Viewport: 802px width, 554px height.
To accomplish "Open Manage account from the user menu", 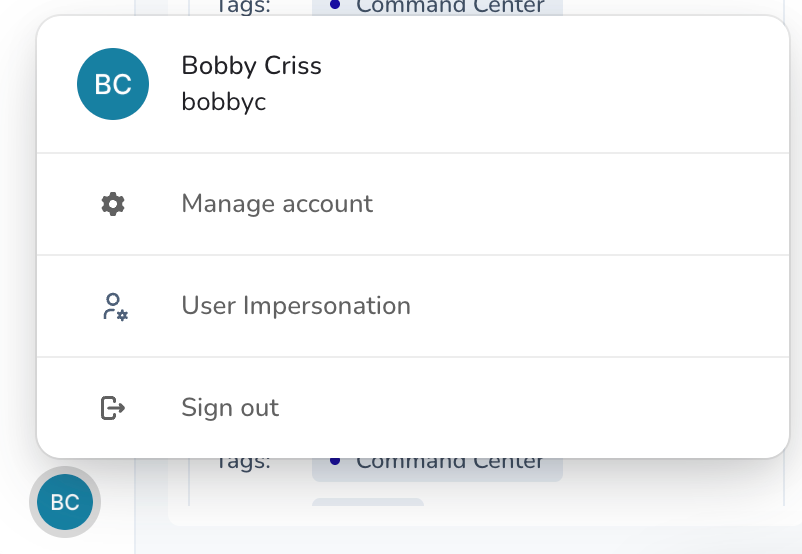I will pyautogui.click(x=413, y=204).
